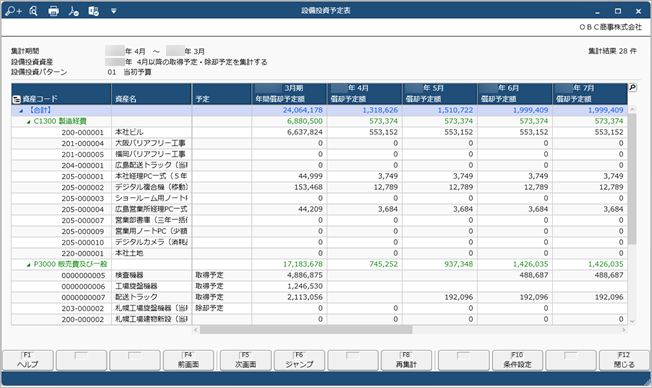652x388 pixels.
Task: Click the 年 7月 償却予定額 column header
Action: point(590,94)
